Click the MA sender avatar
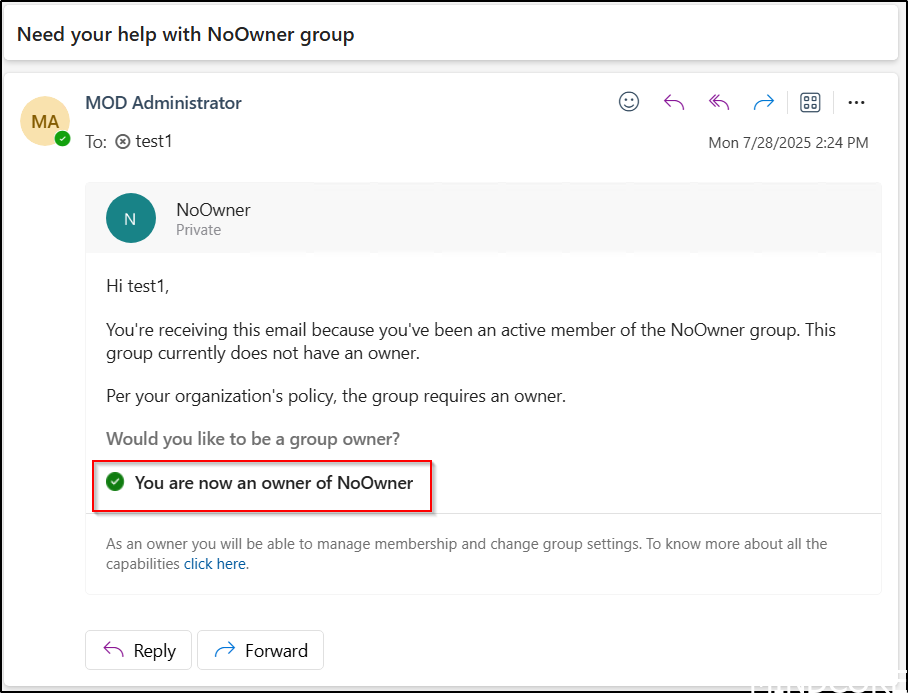The height and width of the screenshot is (693, 908). [x=45, y=121]
